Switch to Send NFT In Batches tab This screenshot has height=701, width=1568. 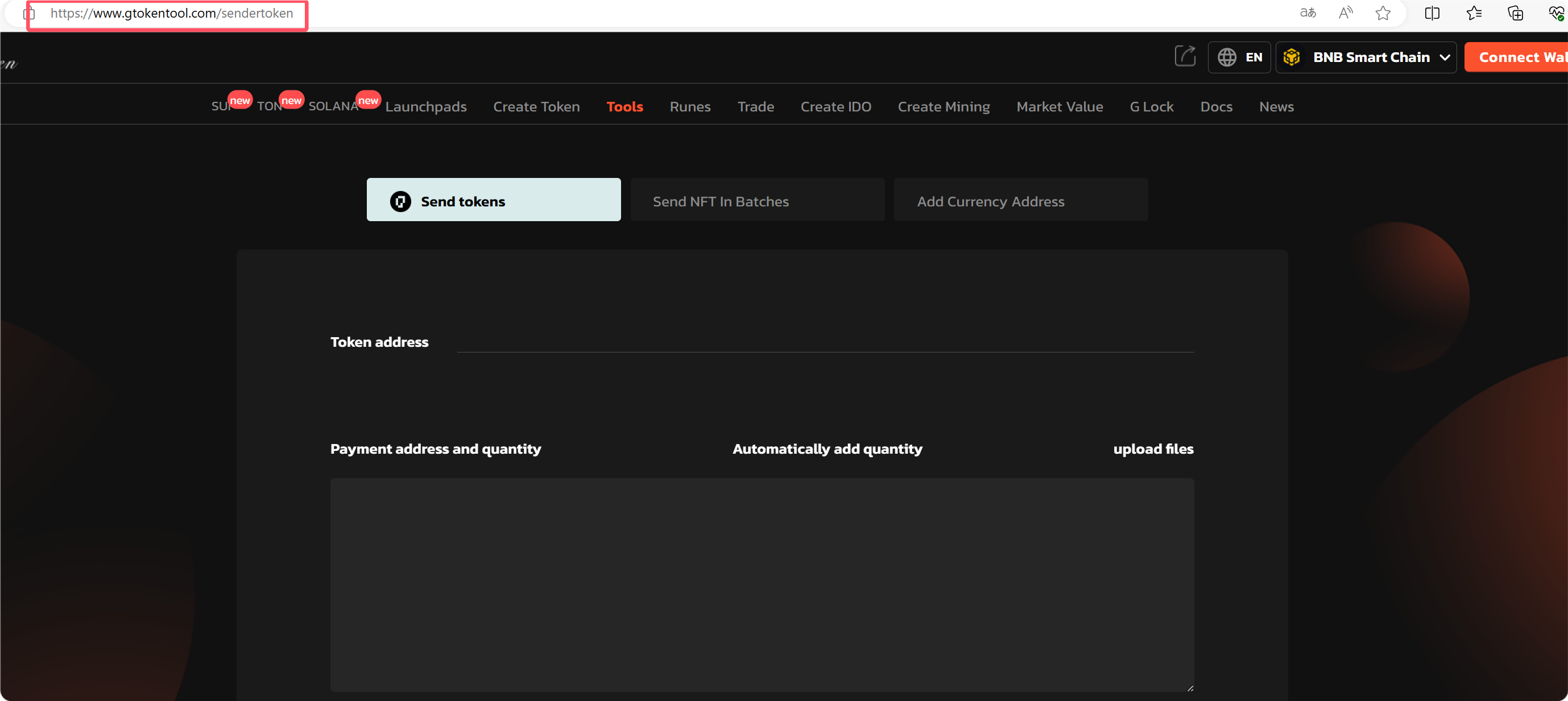click(757, 200)
